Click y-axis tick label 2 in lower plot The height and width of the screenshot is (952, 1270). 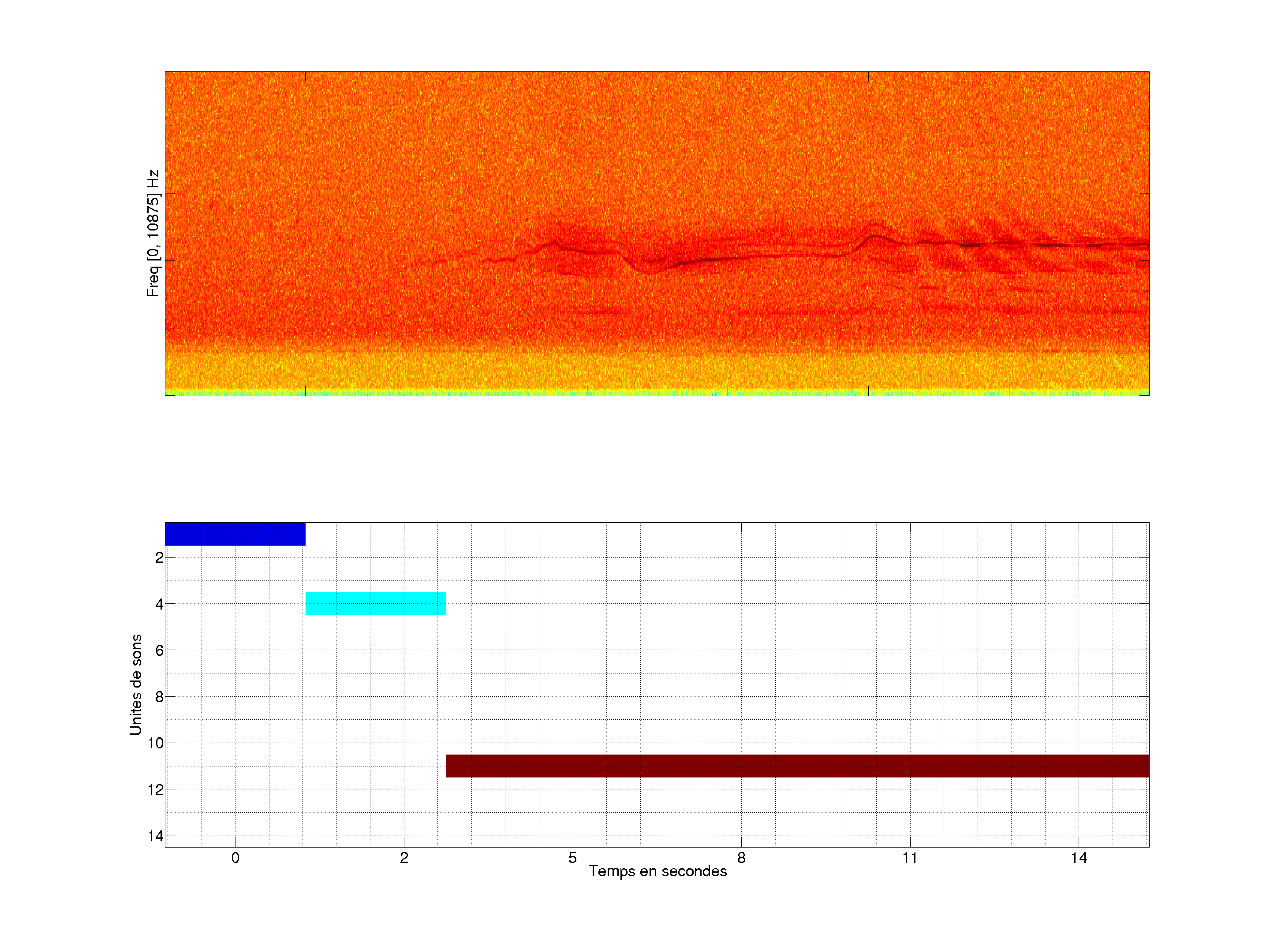click(x=159, y=557)
